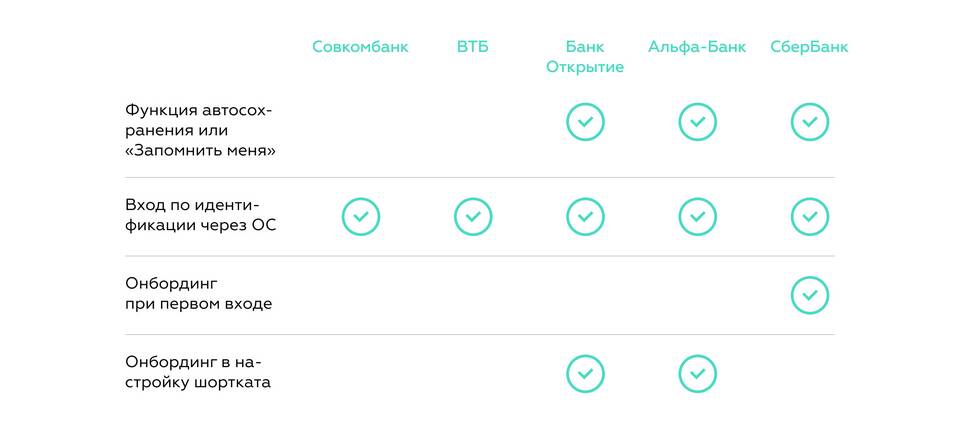Click Банк Открытие shortcut onboarding checkmark
The image size is (960, 422).
(x=585, y=373)
